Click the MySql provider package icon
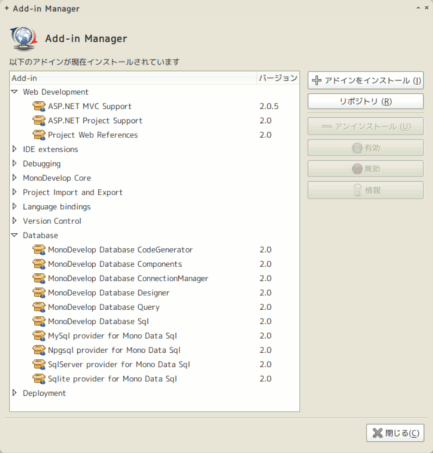 [39, 336]
